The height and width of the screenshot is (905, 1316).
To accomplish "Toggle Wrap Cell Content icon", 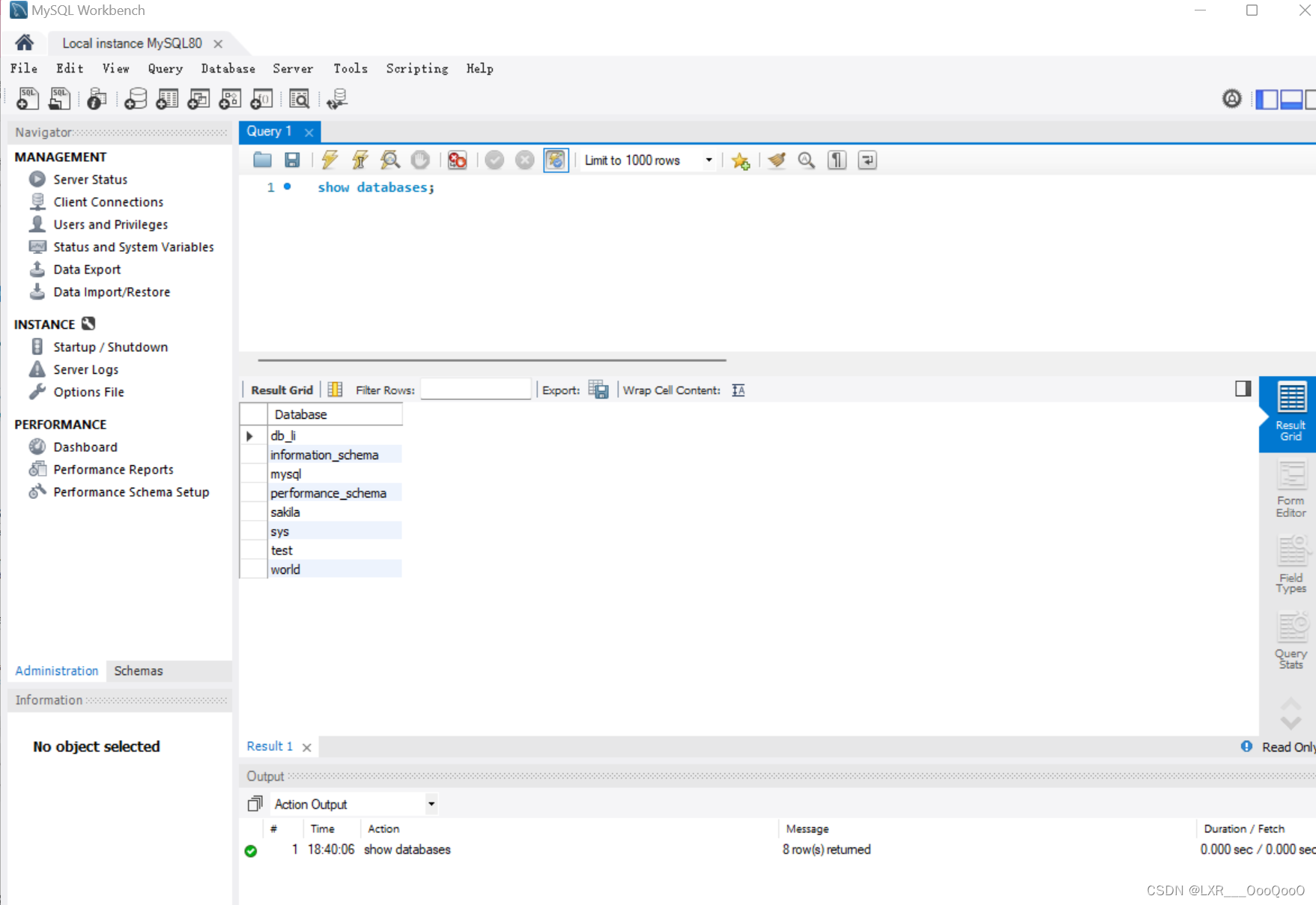I will pyautogui.click(x=739, y=390).
